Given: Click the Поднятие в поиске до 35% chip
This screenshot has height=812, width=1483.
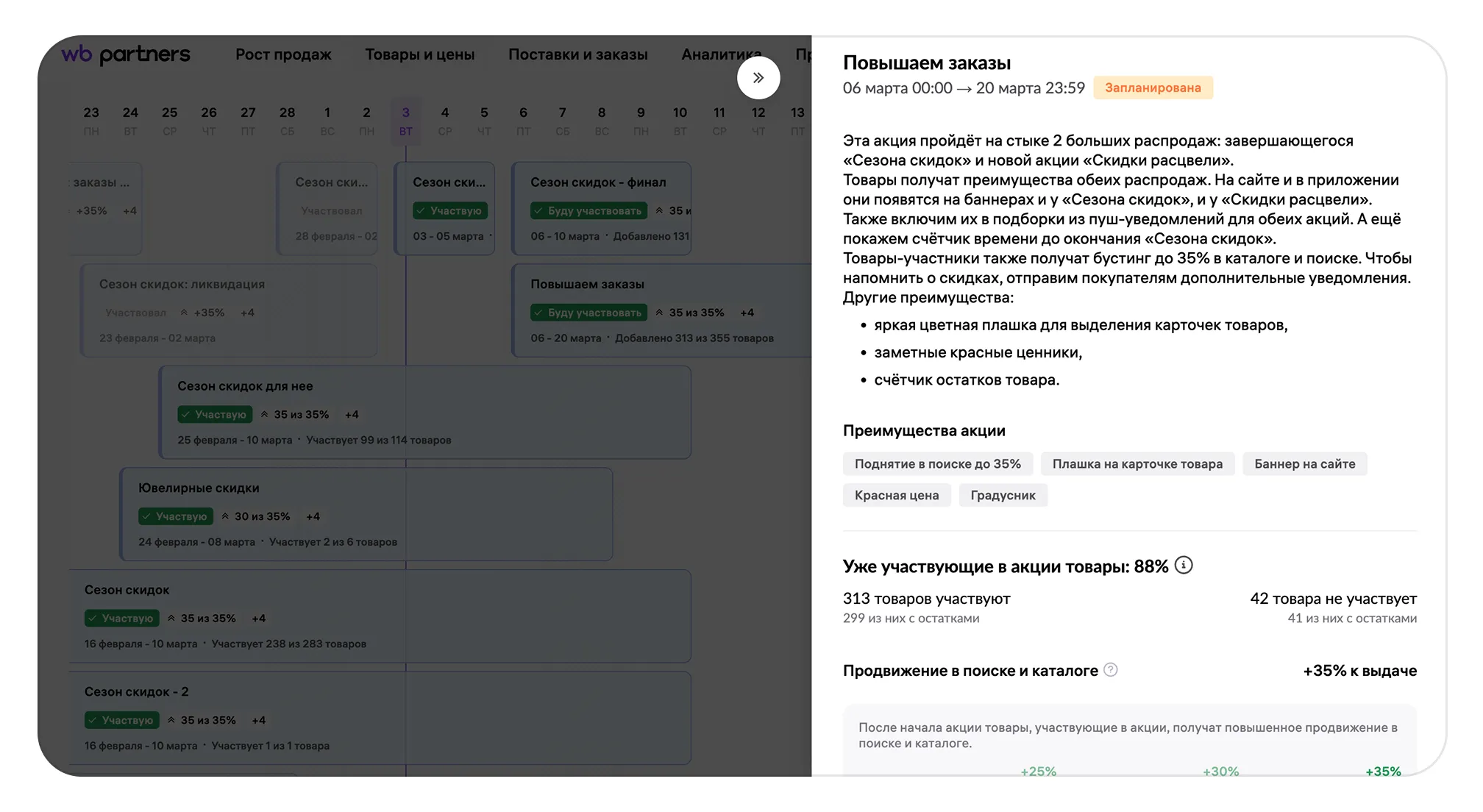Looking at the screenshot, I should [937, 464].
